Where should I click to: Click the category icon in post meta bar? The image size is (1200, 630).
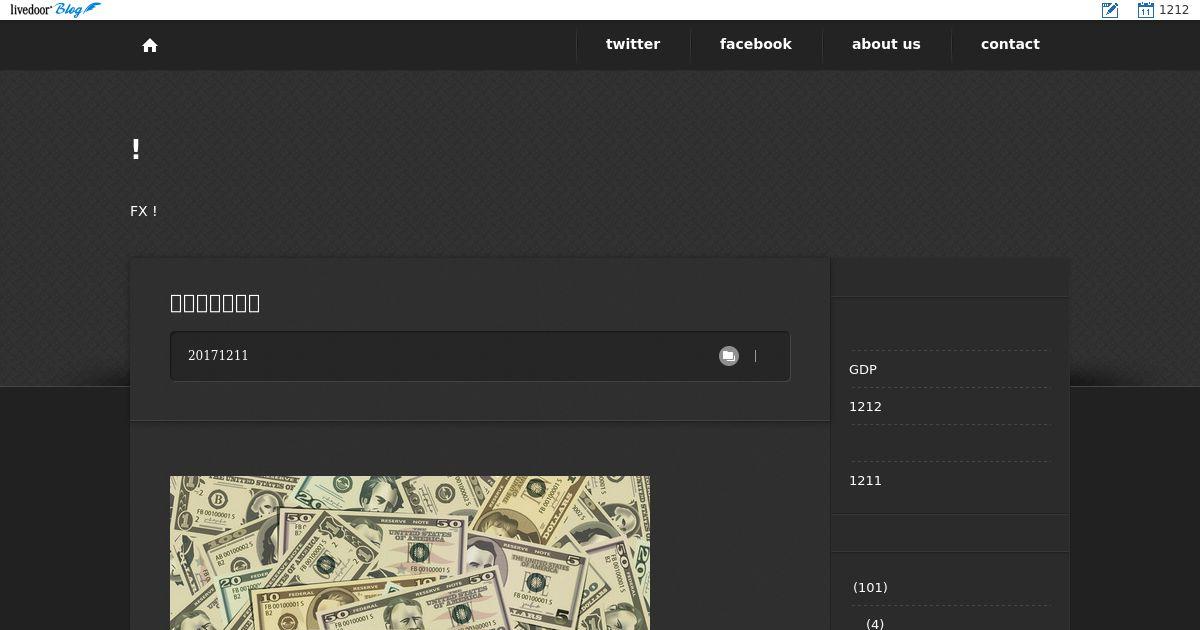coord(729,356)
